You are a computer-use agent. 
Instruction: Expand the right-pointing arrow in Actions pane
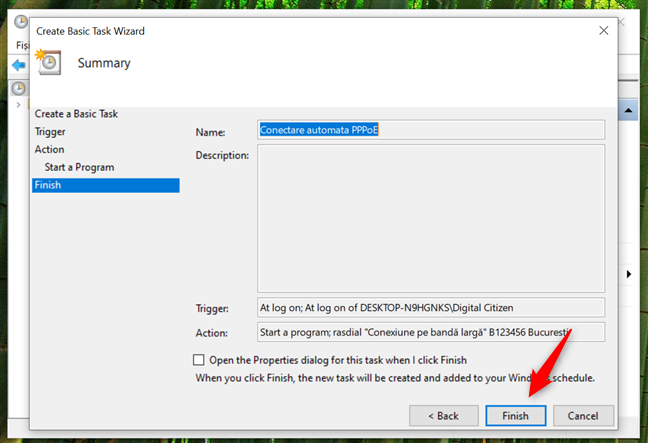(629, 273)
